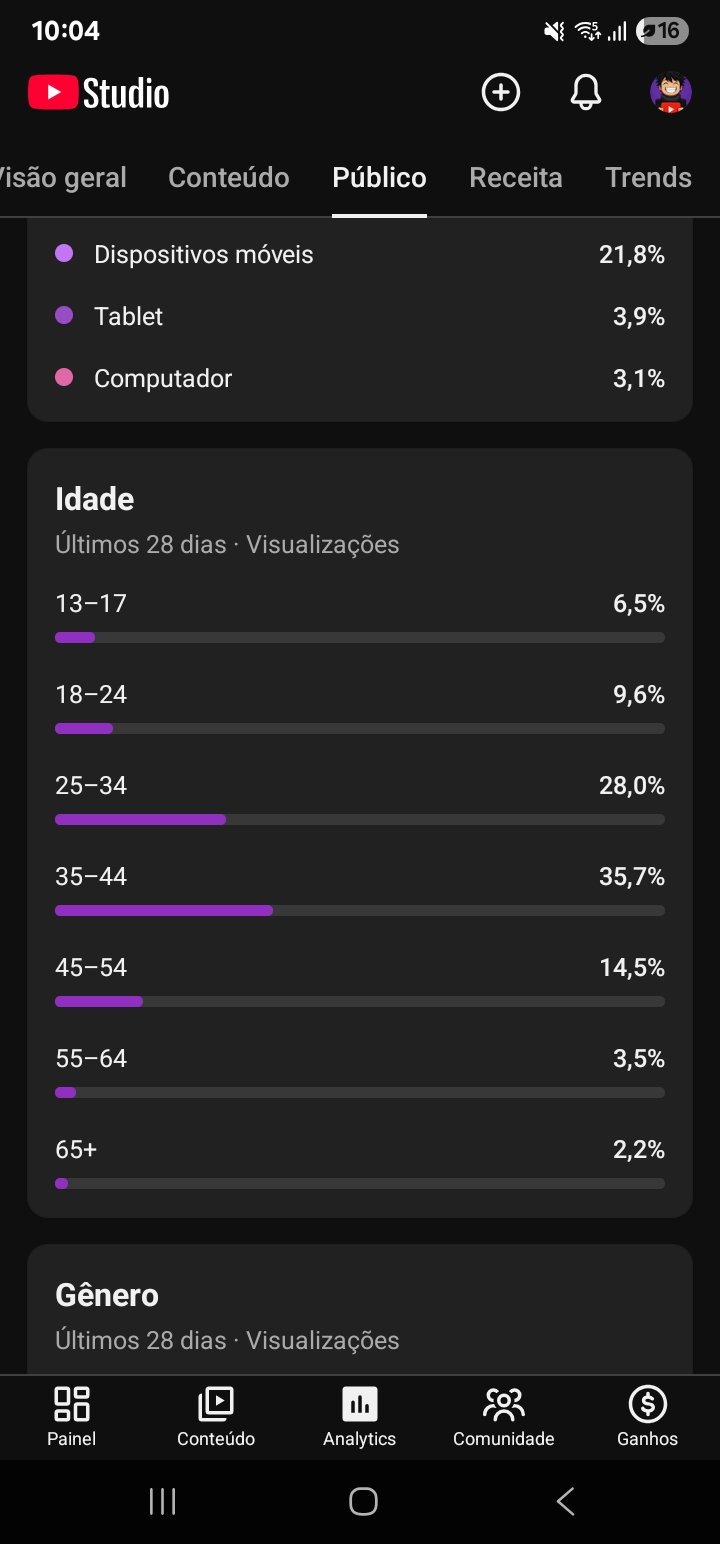Tap the Dispositivos móveis row
The height and width of the screenshot is (1544, 720).
coord(360,255)
